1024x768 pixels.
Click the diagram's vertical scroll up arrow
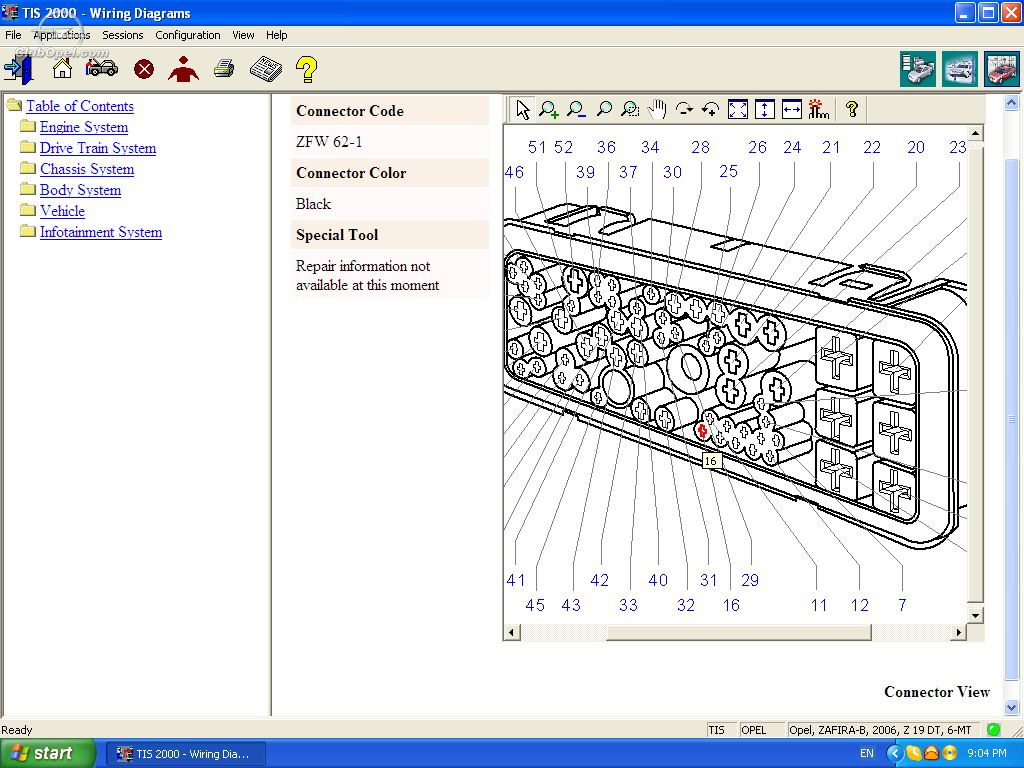(975, 133)
